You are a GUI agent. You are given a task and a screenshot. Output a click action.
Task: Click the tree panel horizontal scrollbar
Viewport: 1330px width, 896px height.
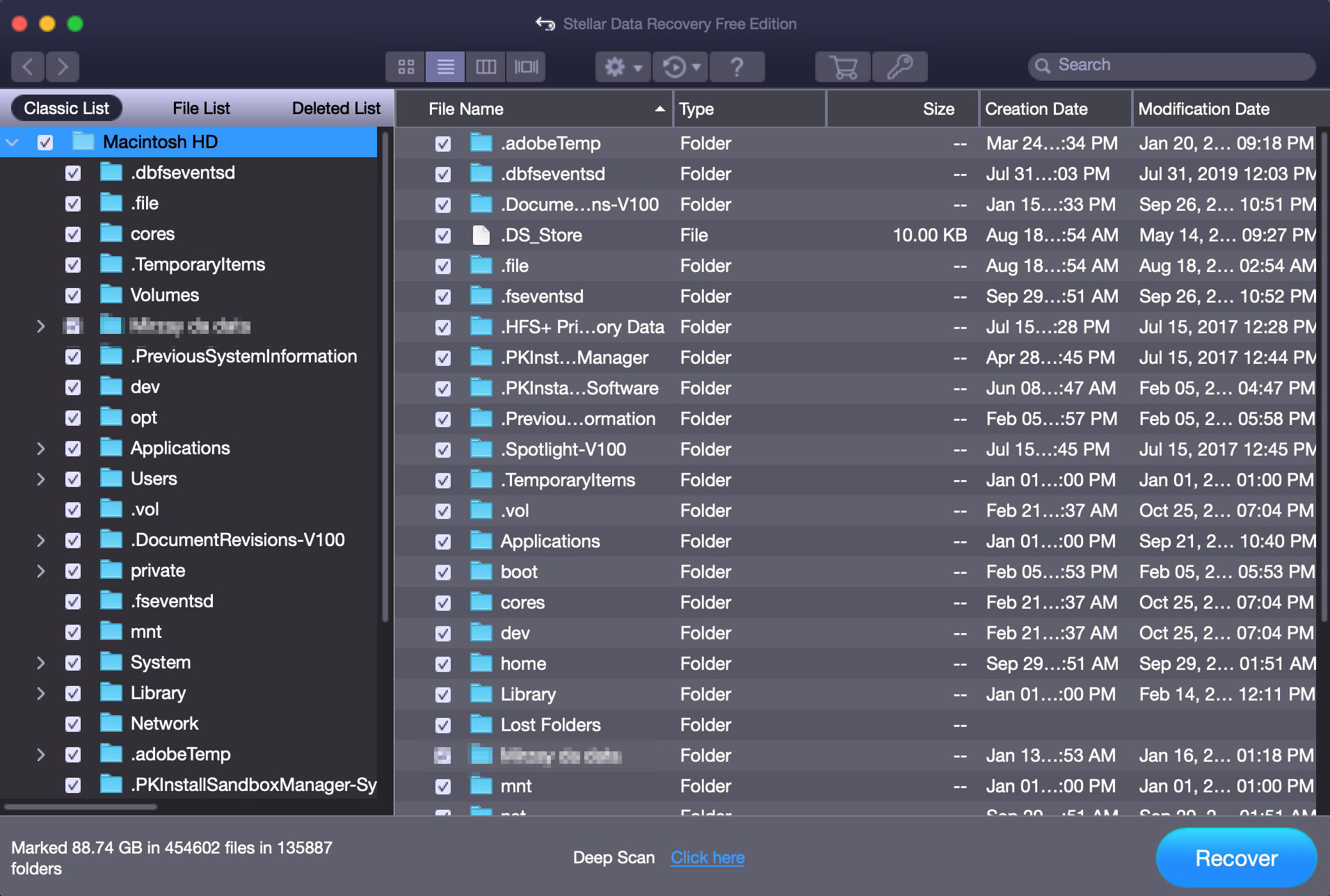[x=81, y=807]
